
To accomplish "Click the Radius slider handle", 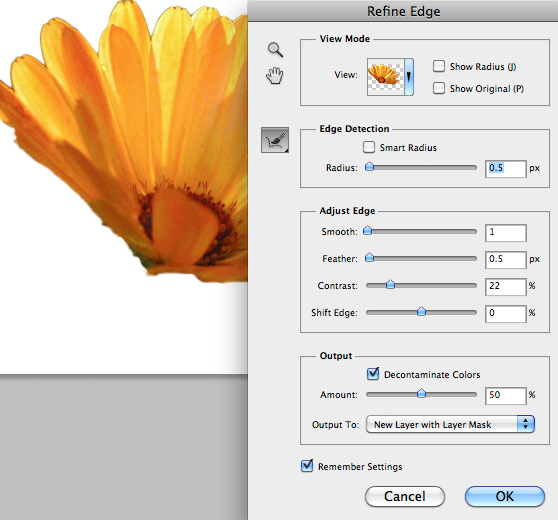I will 370,167.
